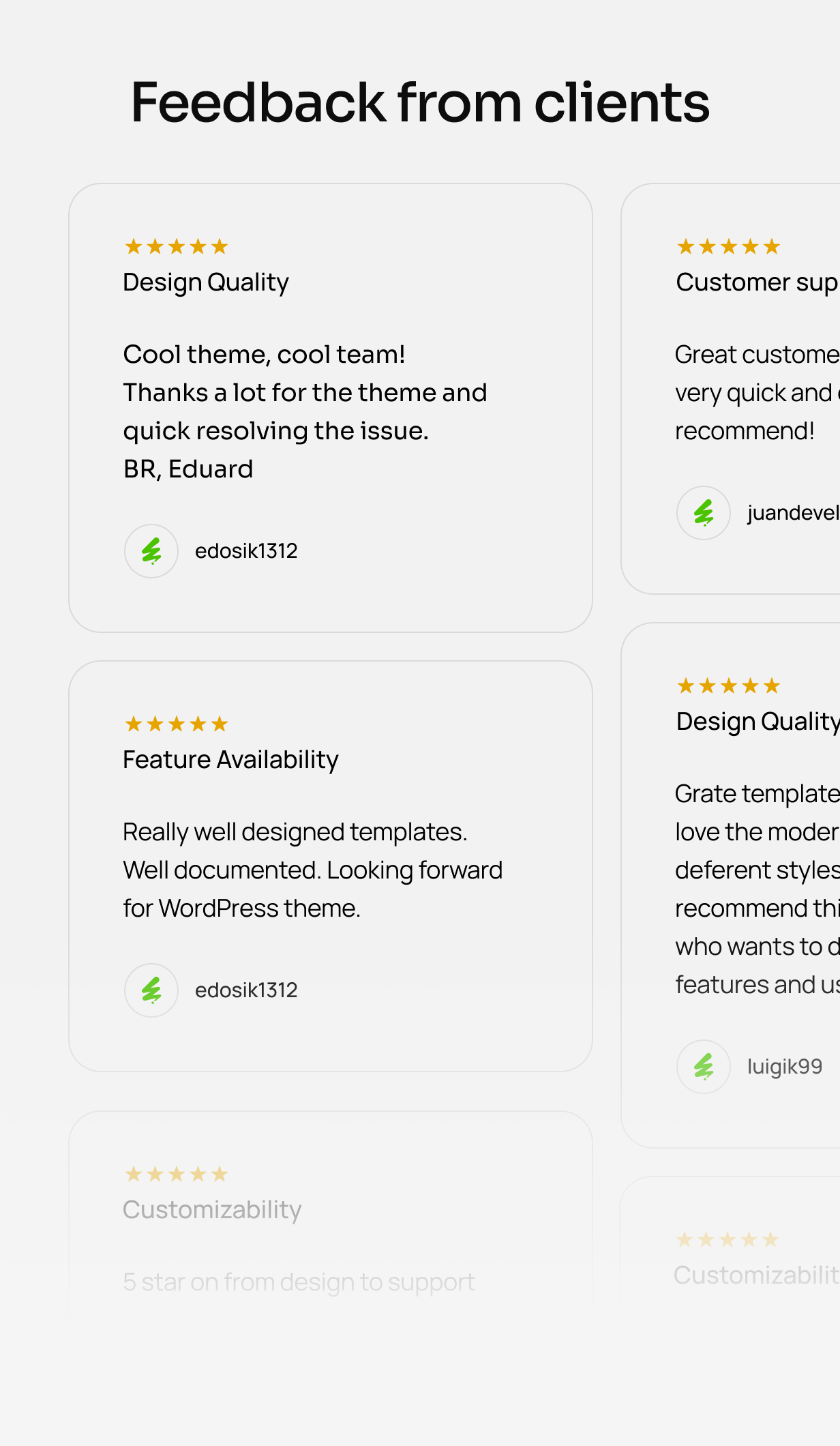Open the edosik1312 profile under WordPress review
Viewport: 840px width, 1446px height.
point(246,990)
